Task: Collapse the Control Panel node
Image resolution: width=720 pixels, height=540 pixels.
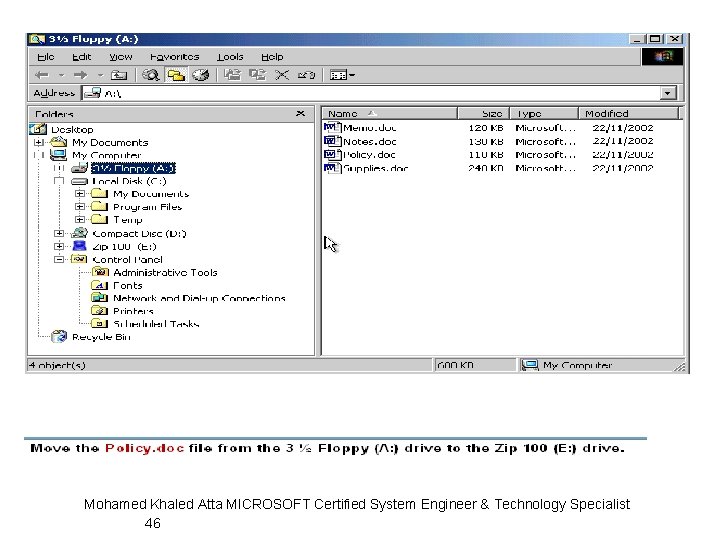Action: (x=59, y=259)
